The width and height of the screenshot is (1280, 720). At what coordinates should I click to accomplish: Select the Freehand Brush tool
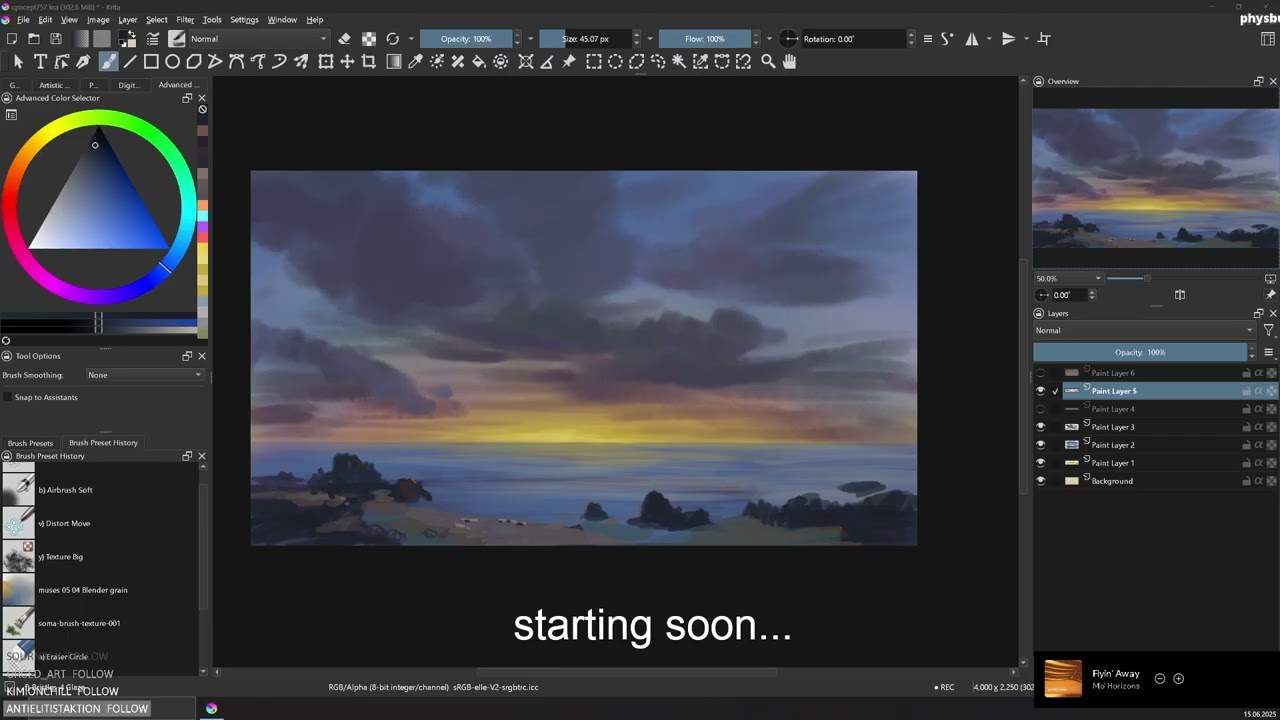pos(108,61)
